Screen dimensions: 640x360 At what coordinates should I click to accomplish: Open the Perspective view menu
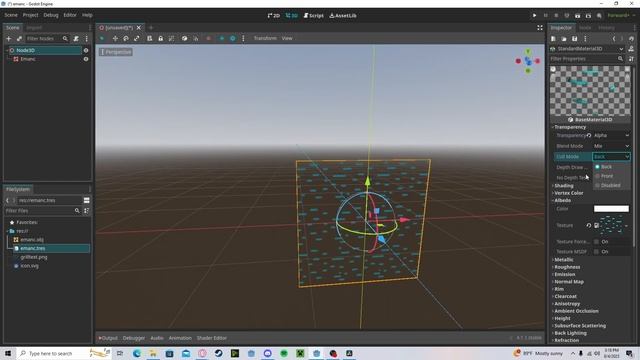[116, 52]
